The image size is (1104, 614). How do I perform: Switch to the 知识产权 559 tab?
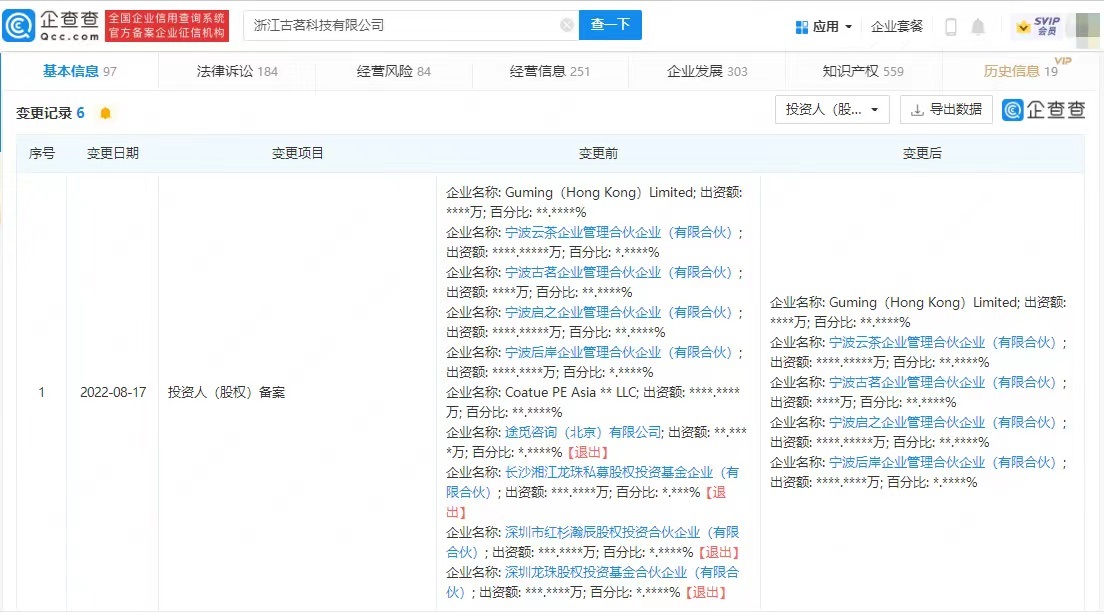coord(863,71)
